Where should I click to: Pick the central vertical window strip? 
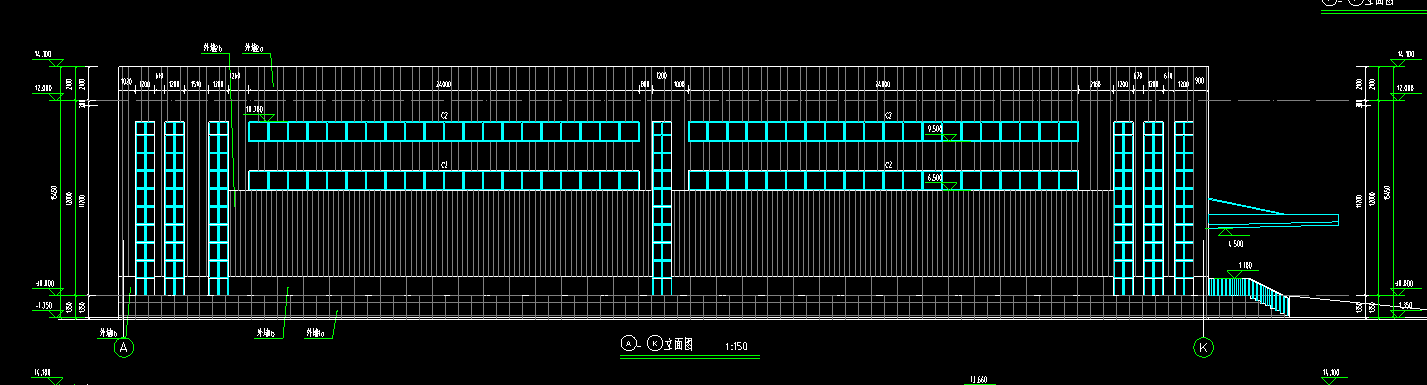click(661, 208)
